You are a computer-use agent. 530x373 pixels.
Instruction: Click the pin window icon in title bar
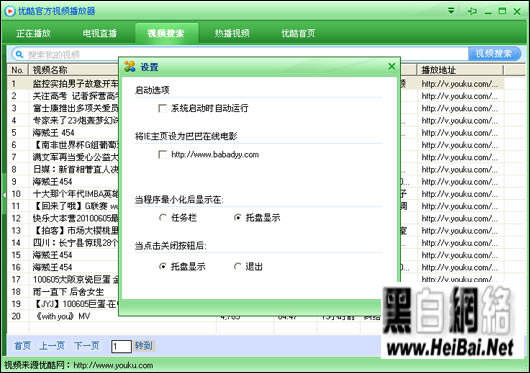[x=472, y=11]
